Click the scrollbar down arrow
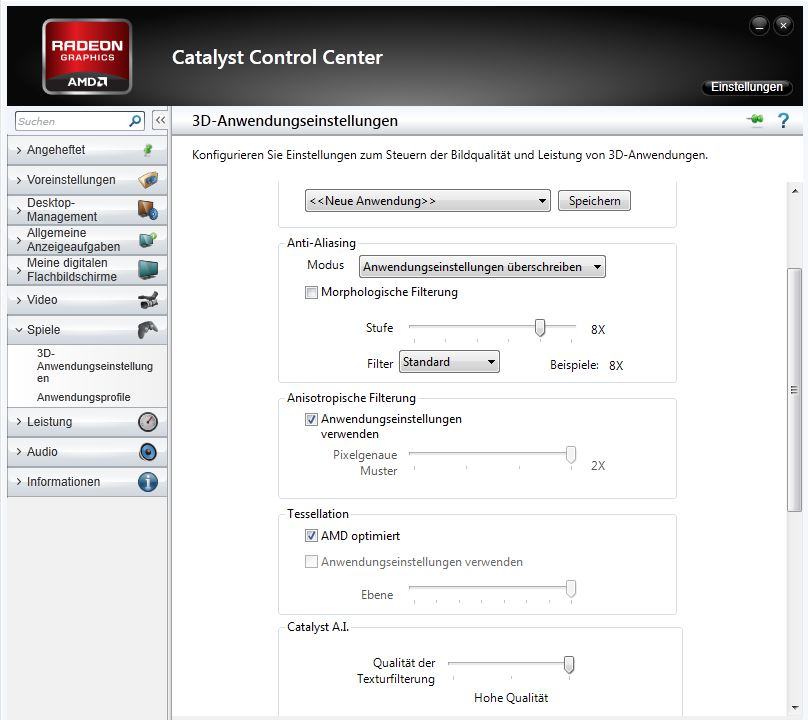This screenshot has width=808, height=720. pyautogui.click(x=795, y=708)
